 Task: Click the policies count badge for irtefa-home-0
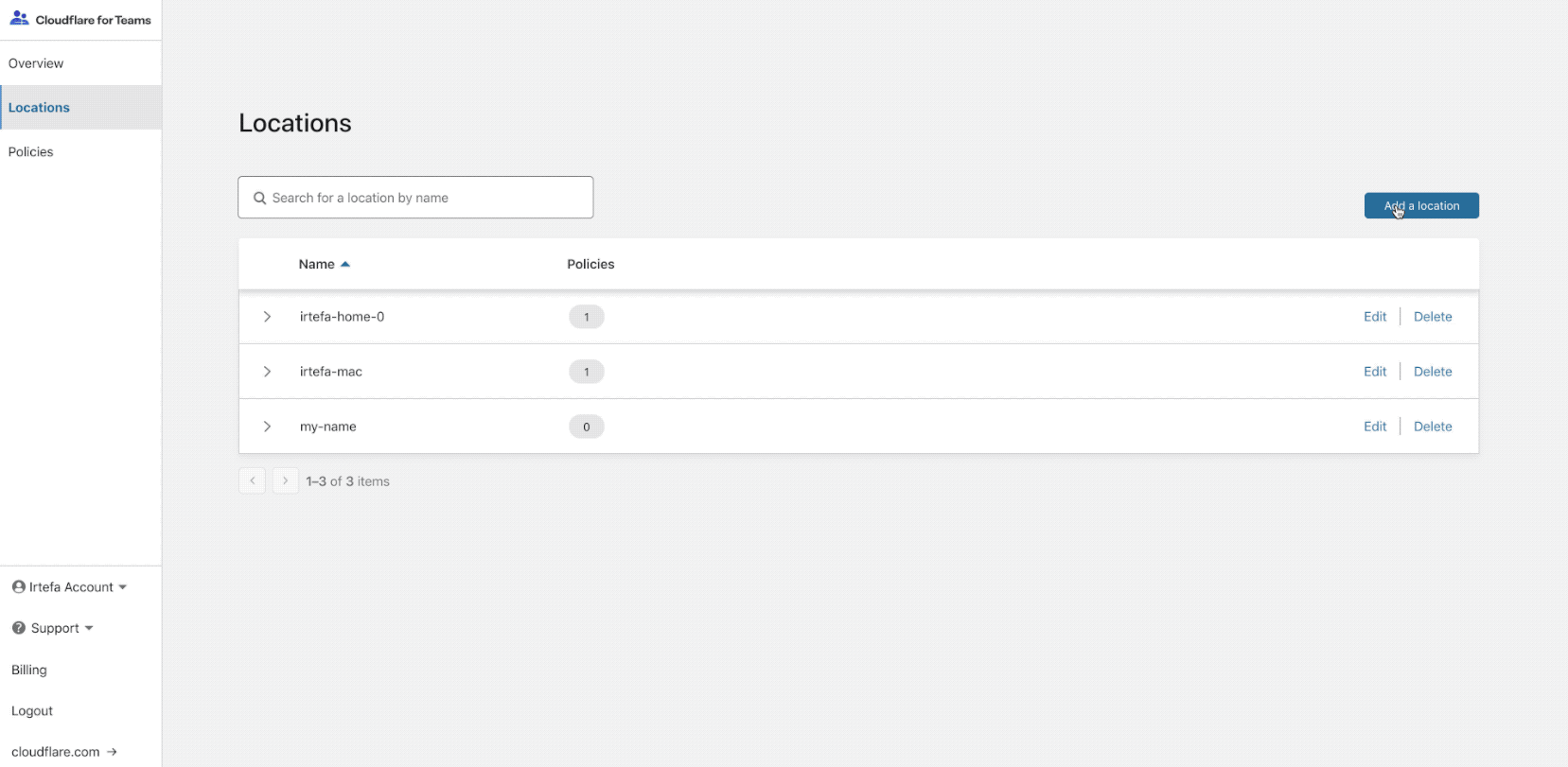click(x=587, y=317)
